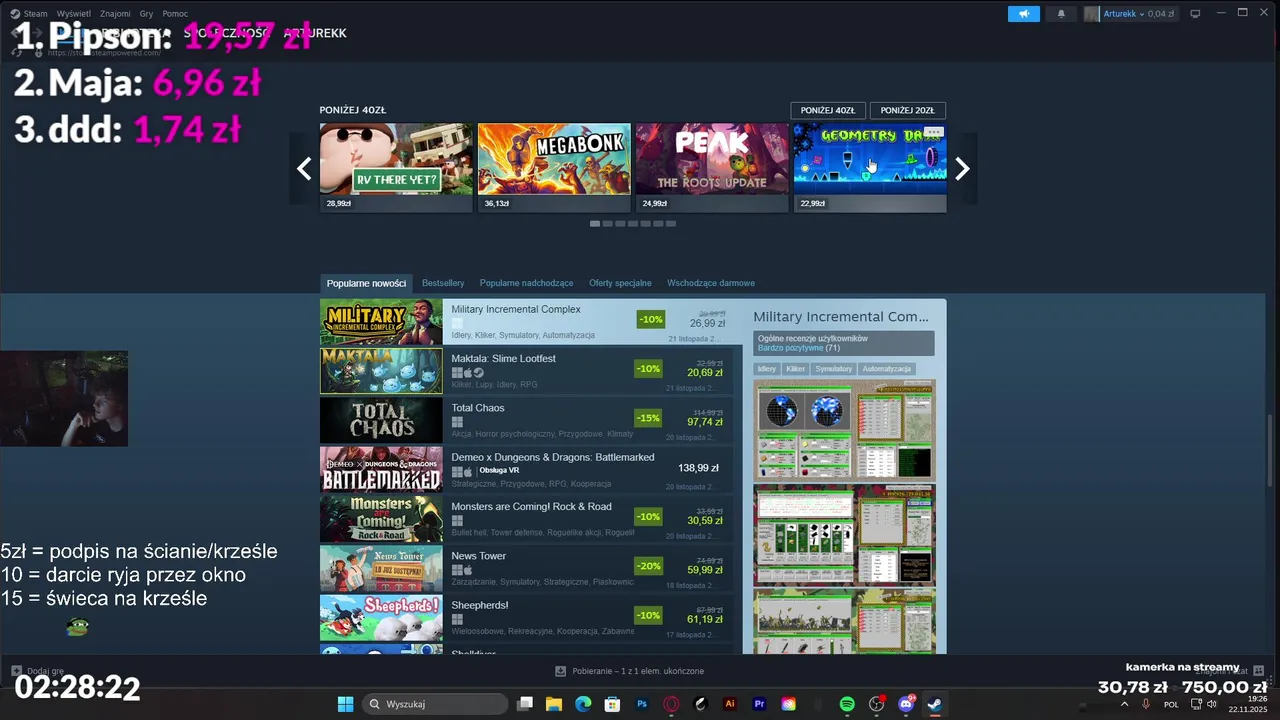
Task: View first preview screenshot with globes
Action: pos(844,430)
